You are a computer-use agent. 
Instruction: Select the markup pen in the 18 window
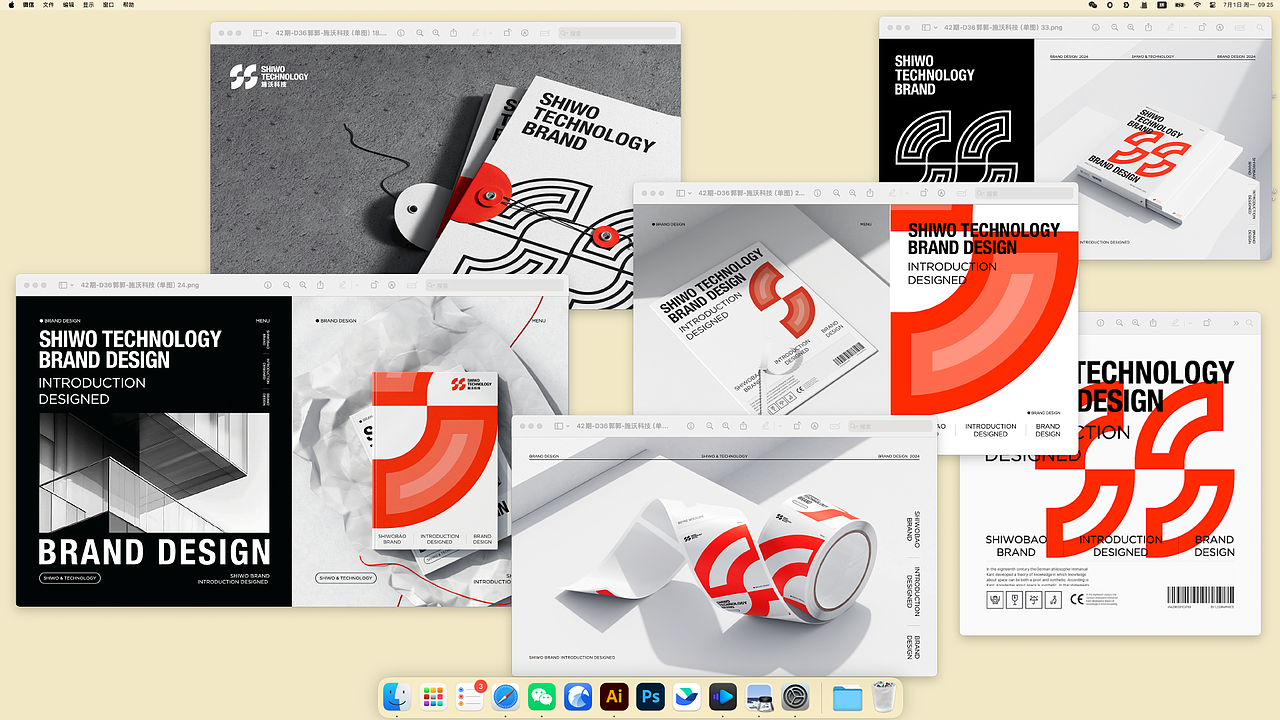475,33
